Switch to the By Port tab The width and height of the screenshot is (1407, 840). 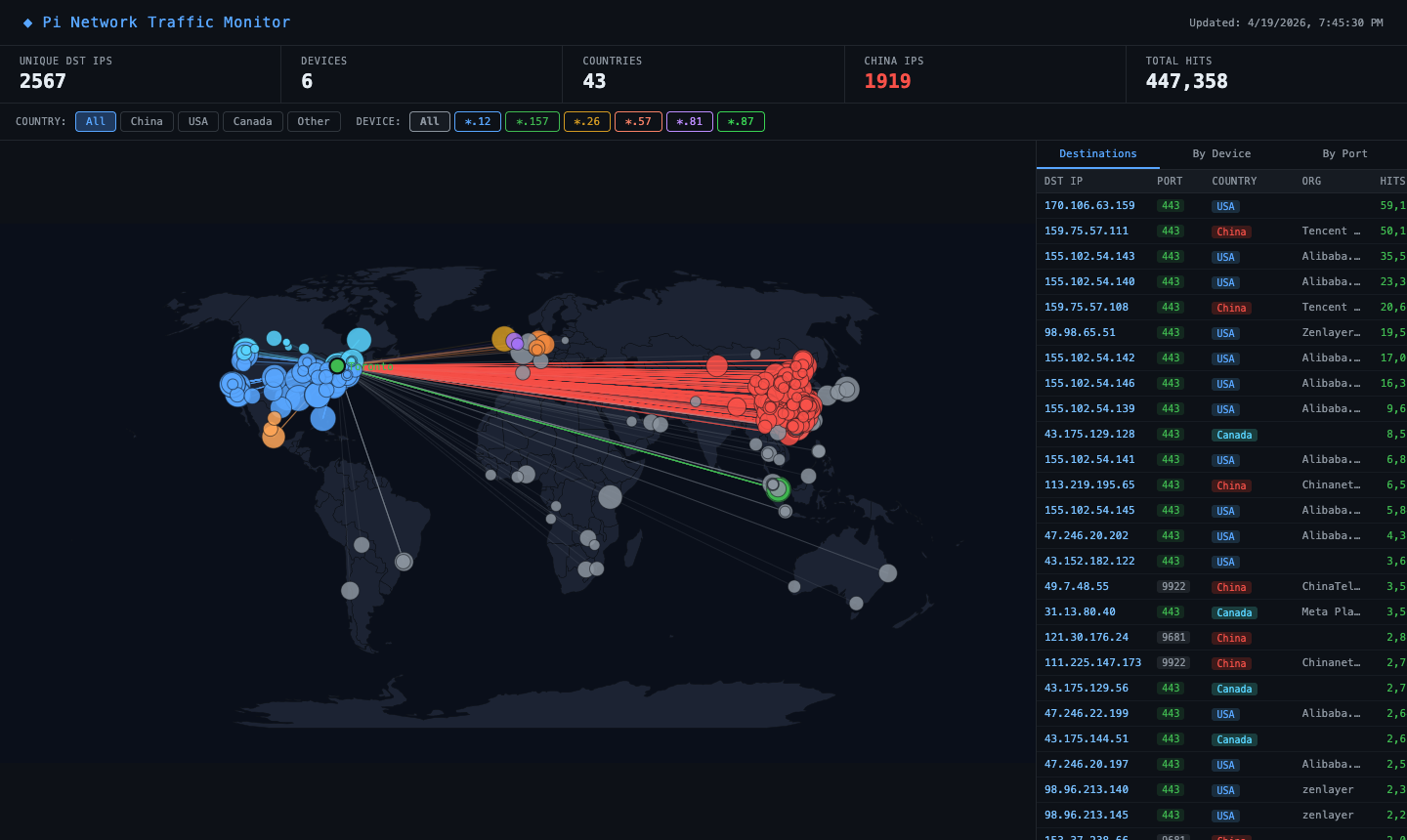click(x=1344, y=154)
